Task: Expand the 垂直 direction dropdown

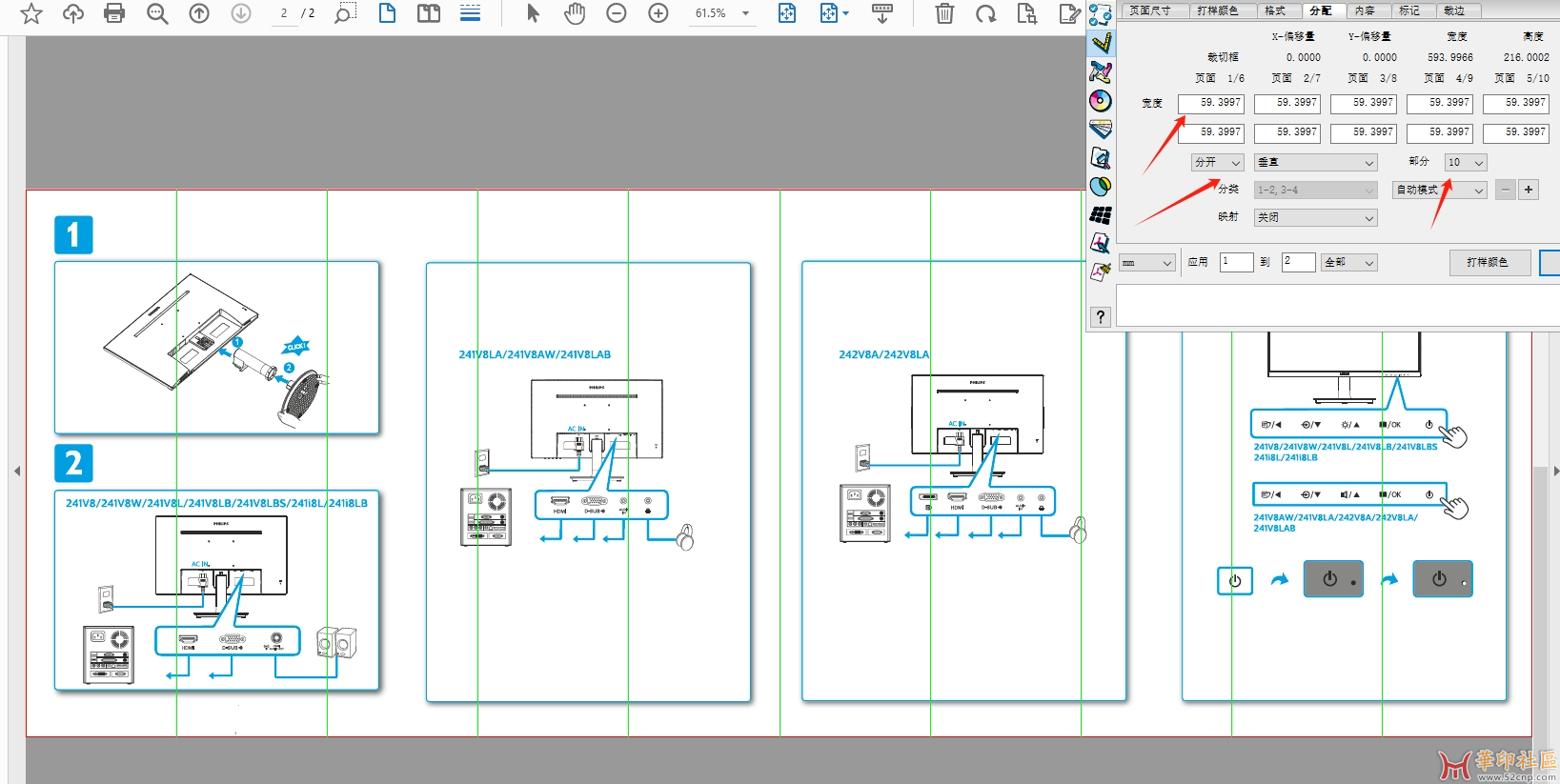Action: (x=1315, y=163)
